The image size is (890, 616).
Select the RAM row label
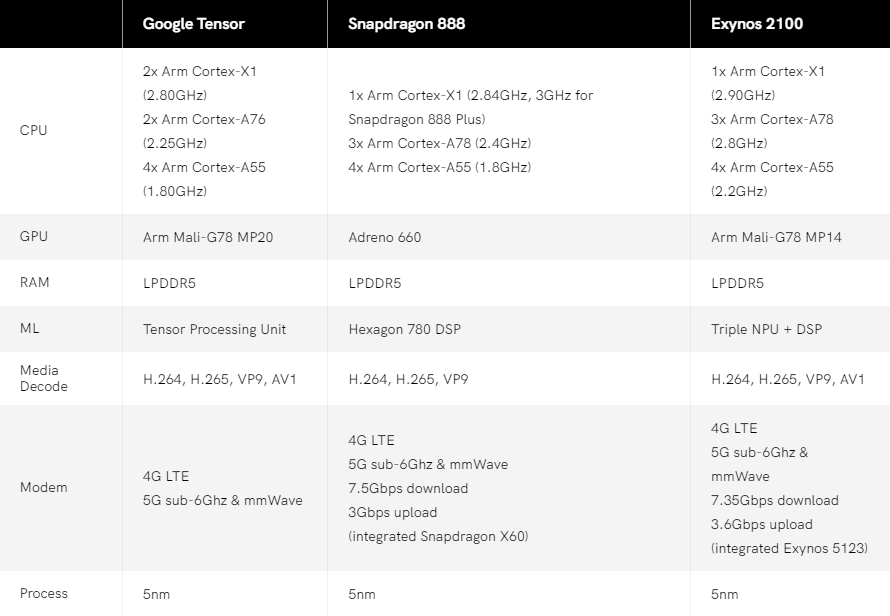coord(35,282)
